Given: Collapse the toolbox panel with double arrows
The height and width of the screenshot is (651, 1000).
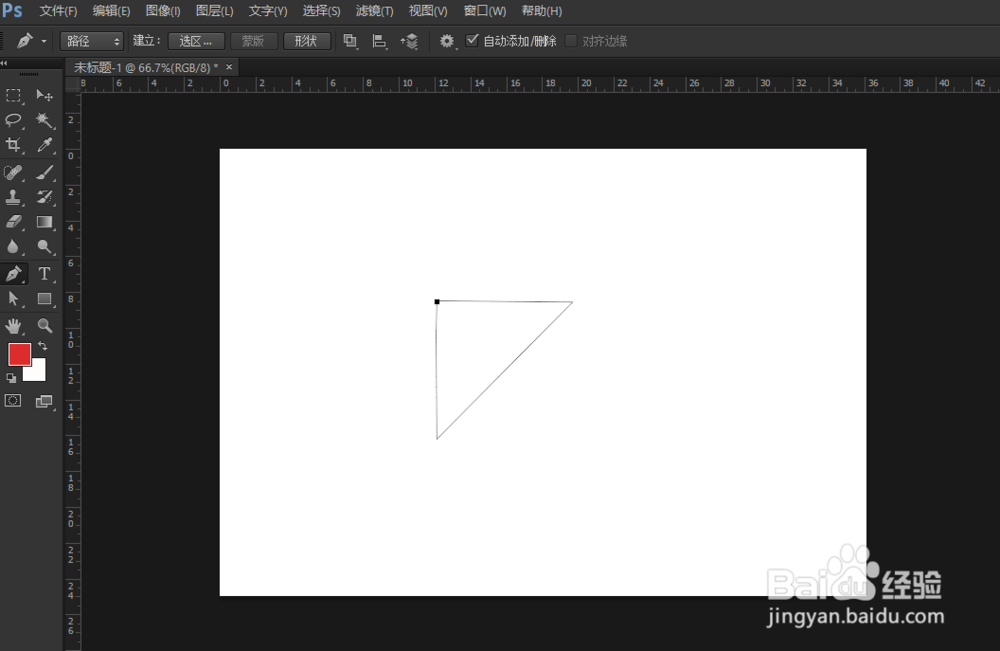Looking at the screenshot, I should 4,63.
